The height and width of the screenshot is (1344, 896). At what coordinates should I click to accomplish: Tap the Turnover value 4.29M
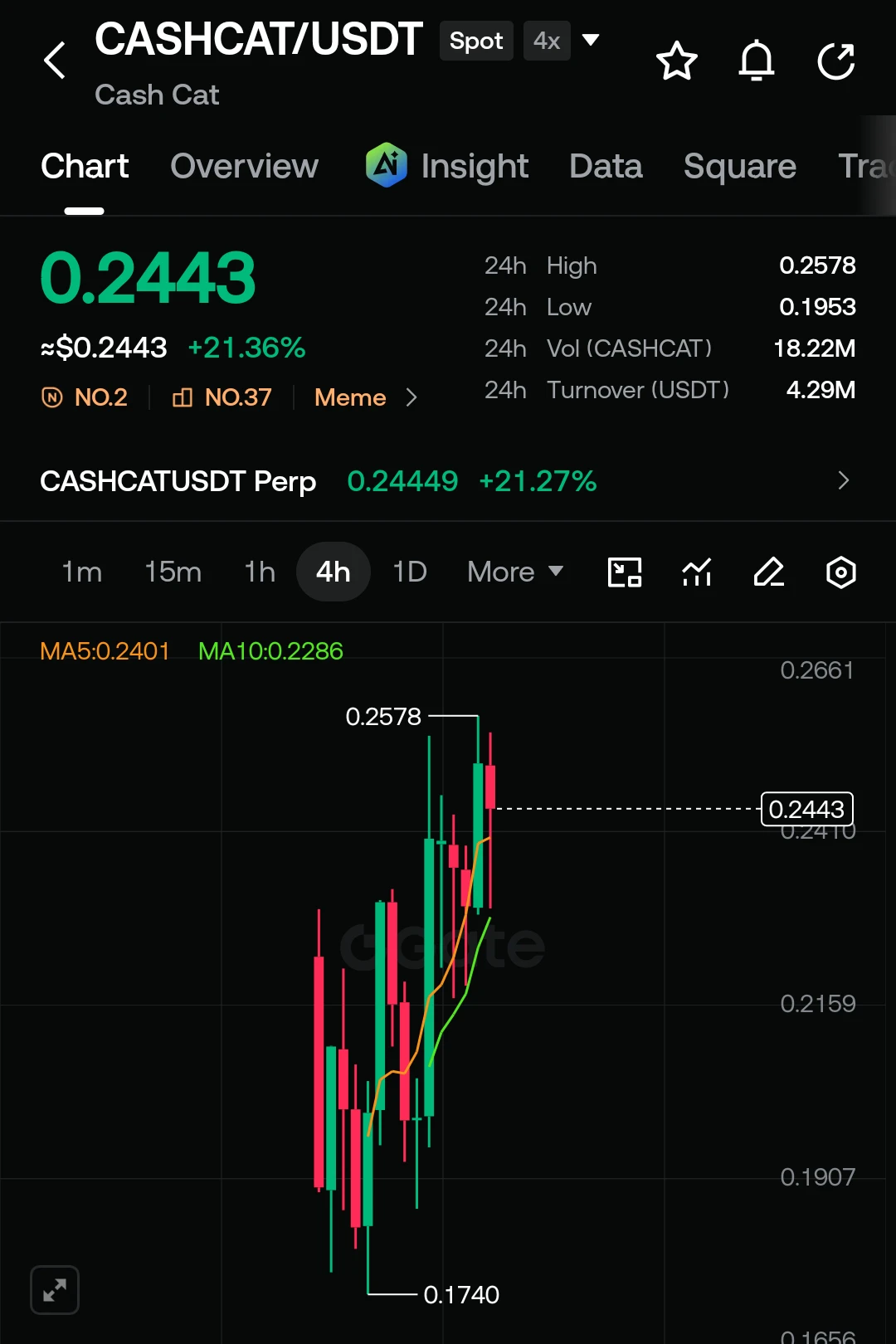(821, 390)
